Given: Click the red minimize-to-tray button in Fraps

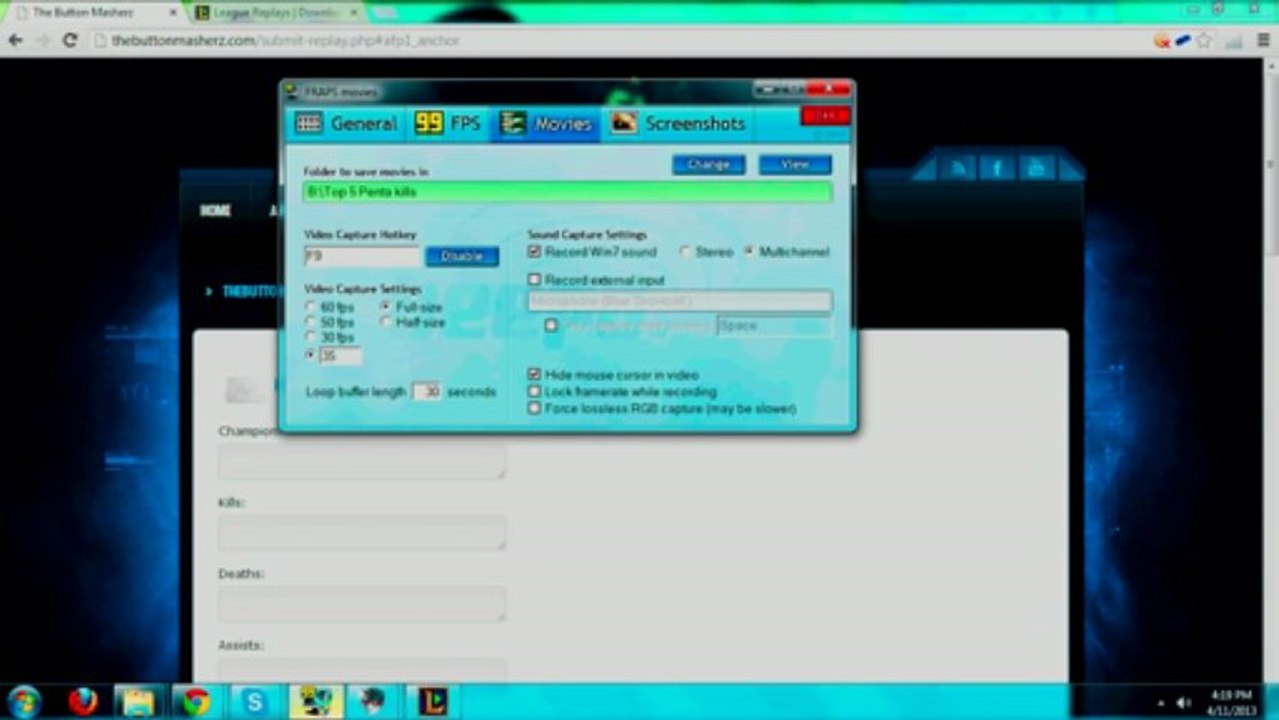Looking at the screenshot, I should [825, 116].
